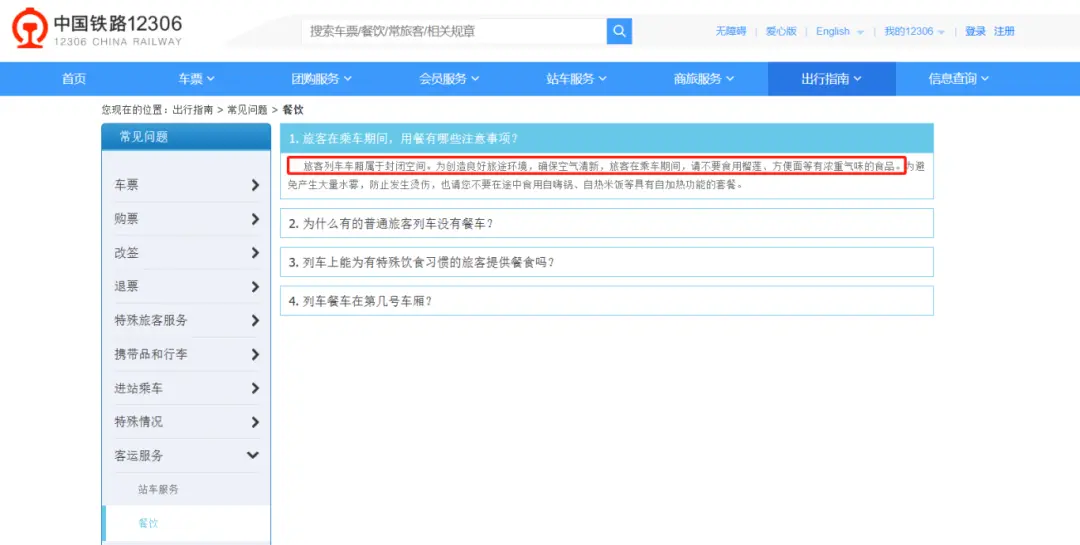The height and width of the screenshot is (545, 1080).
Task: Open the 我的12306 dropdown menu
Action: click(914, 32)
